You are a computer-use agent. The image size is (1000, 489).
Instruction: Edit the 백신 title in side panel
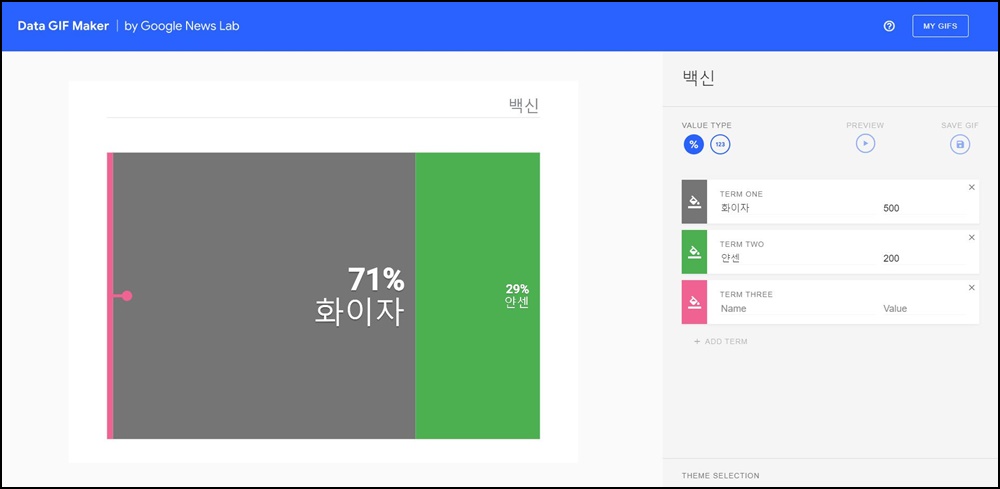point(698,78)
